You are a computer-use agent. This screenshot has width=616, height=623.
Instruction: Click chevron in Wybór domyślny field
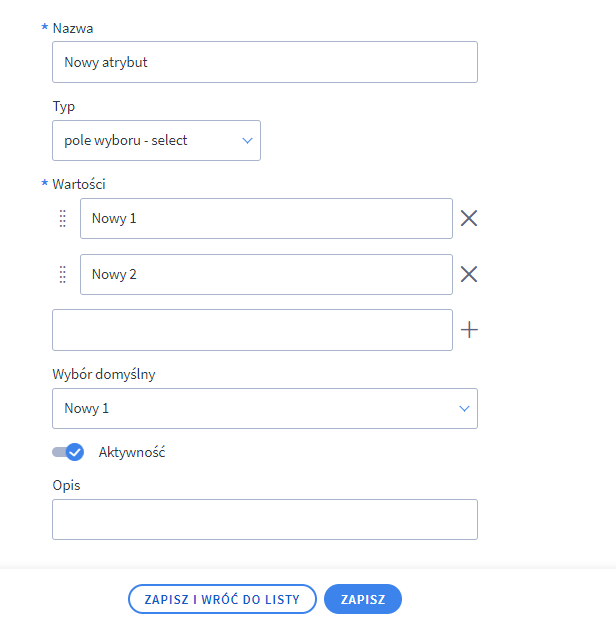coord(464,408)
